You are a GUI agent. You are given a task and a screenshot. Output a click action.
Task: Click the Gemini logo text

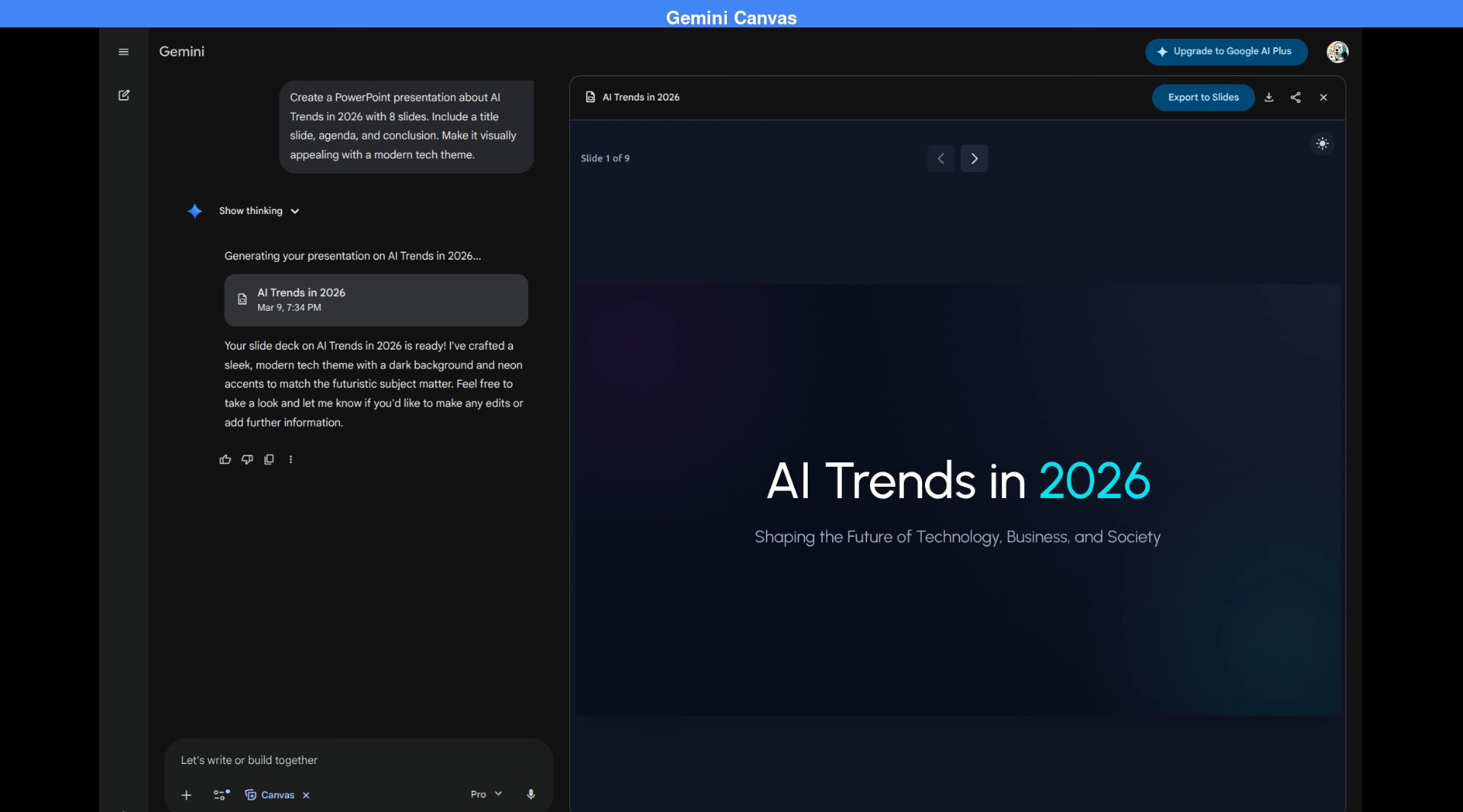click(181, 51)
